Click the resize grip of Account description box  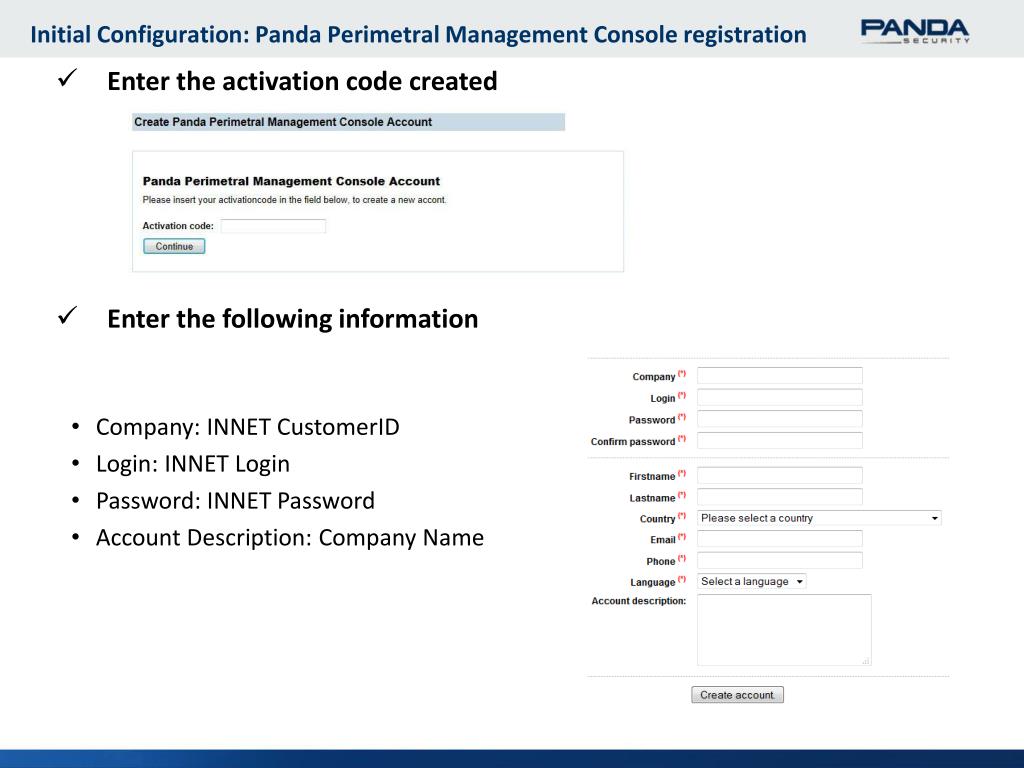click(x=865, y=661)
